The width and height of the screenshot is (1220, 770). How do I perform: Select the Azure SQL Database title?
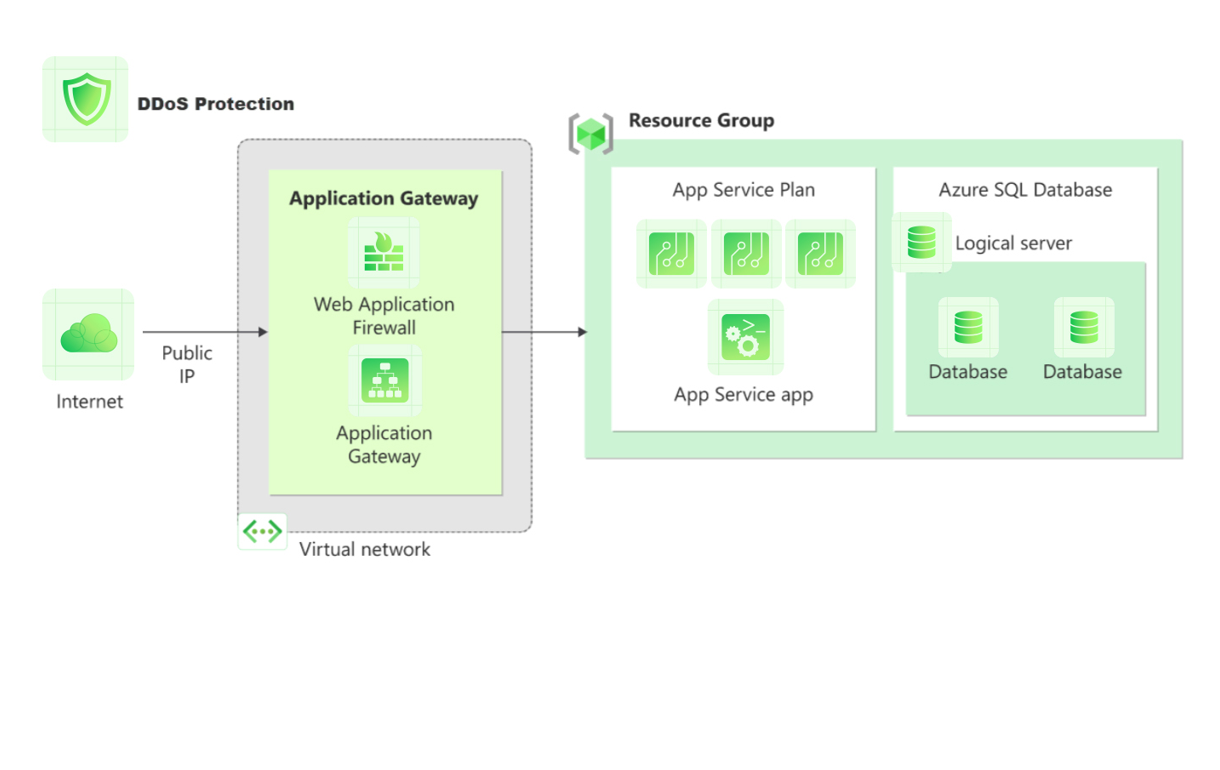[1025, 190]
